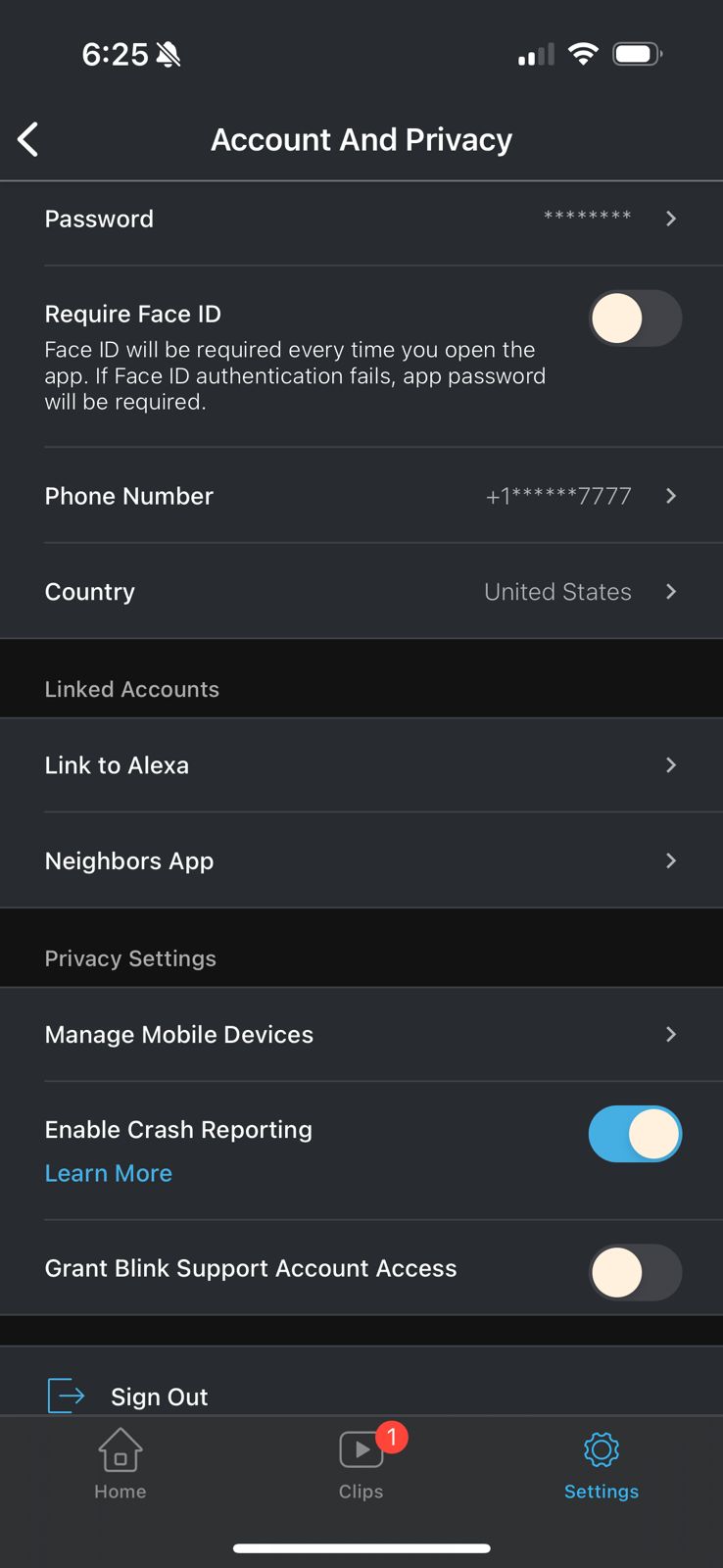Switch to the Clips tab

pos(361,1465)
